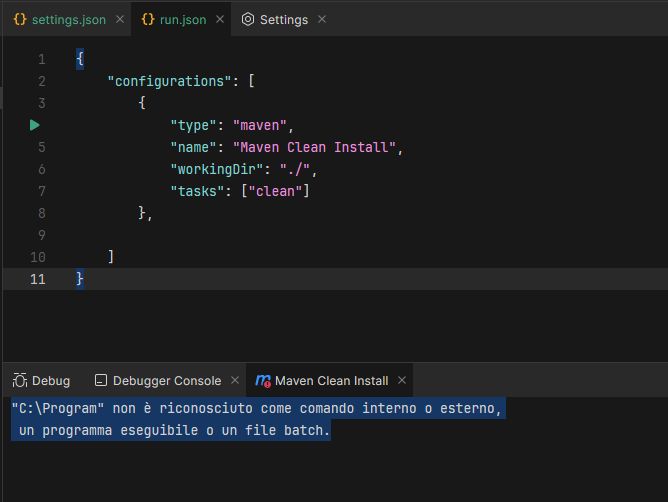Click the Maven error icon on tab
The height and width of the screenshot is (502, 668).
pyautogui.click(x=263, y=381)
